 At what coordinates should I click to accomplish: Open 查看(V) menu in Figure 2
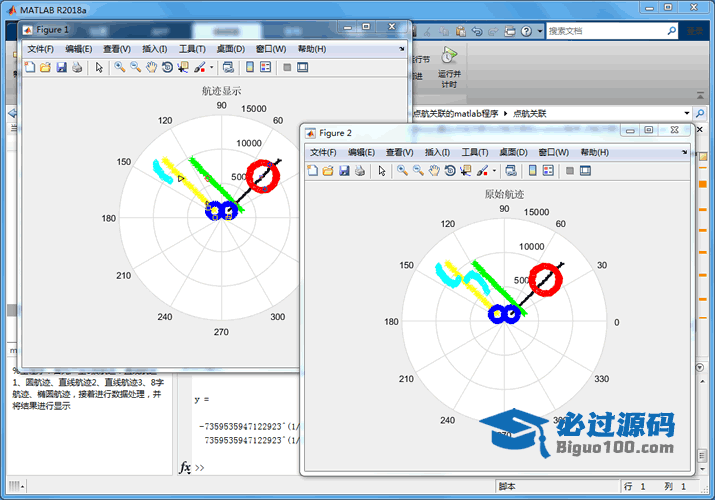[399, 152]
